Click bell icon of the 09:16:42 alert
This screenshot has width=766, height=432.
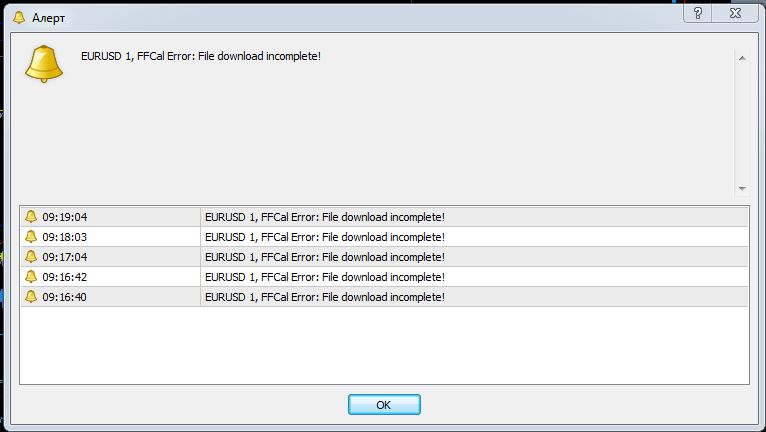pos(31,277)
